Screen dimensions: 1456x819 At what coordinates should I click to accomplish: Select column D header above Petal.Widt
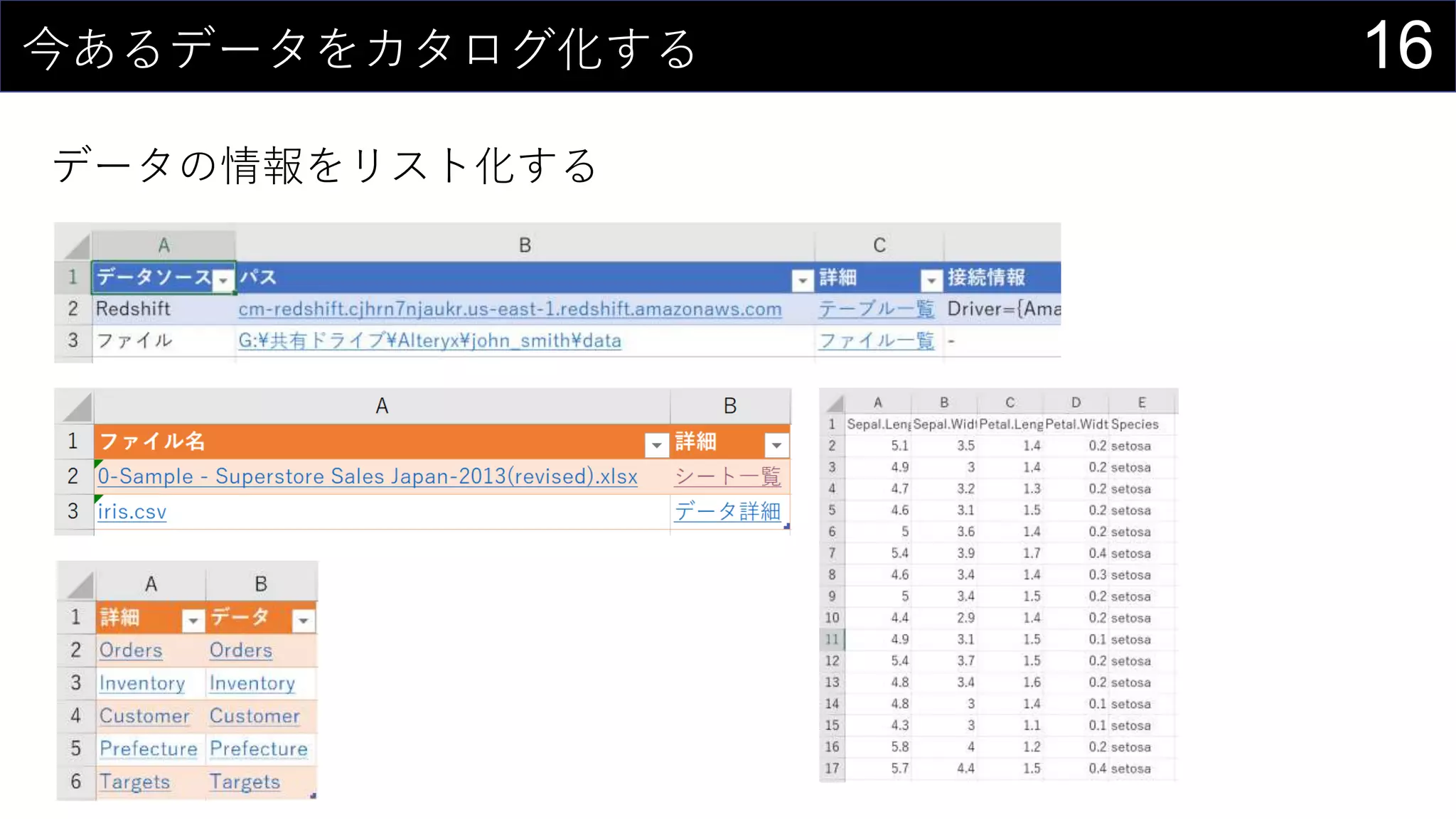pos(1076,402)
